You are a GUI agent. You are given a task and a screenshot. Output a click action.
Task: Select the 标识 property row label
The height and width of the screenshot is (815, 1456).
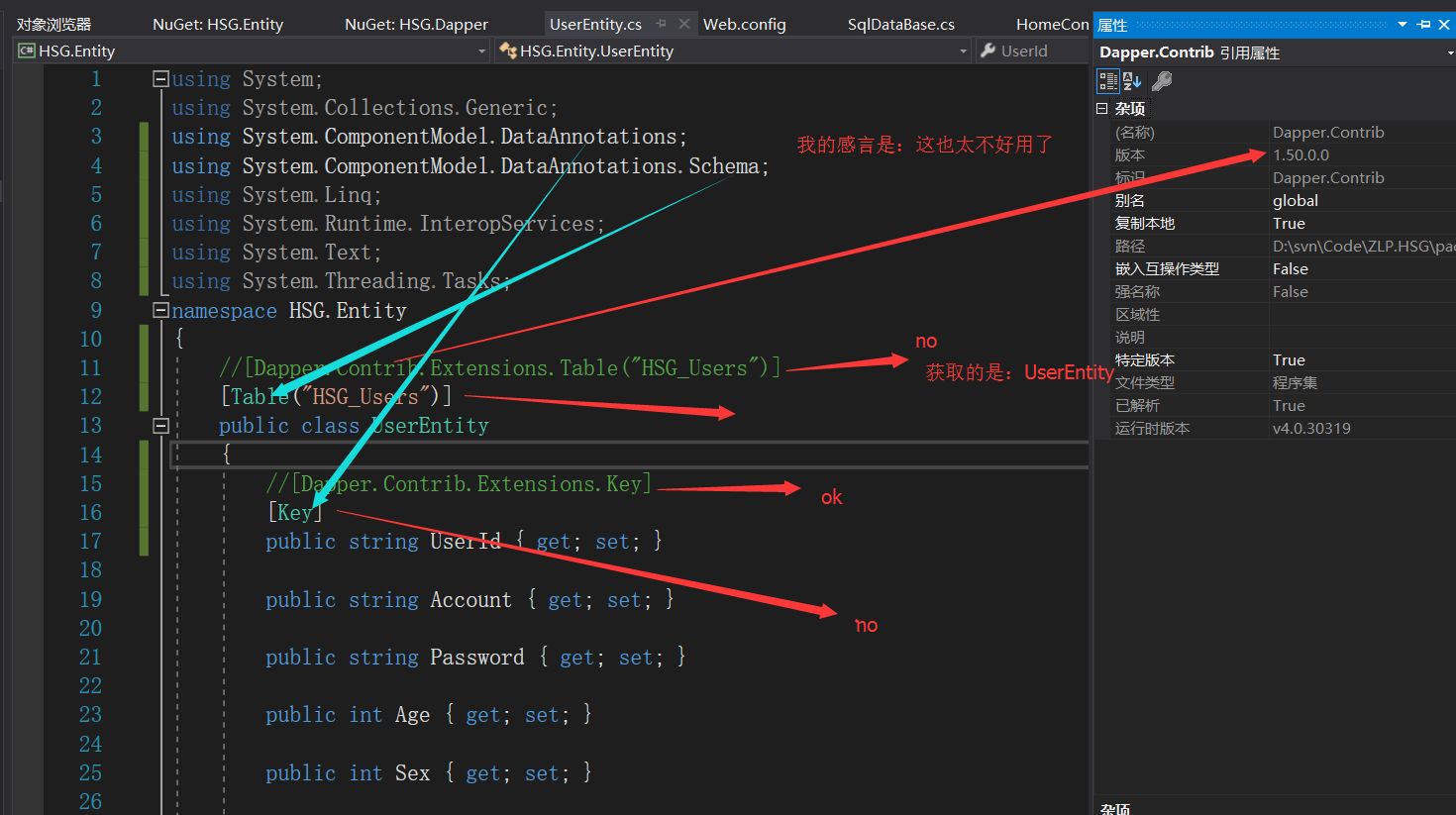click(1130, 177)
